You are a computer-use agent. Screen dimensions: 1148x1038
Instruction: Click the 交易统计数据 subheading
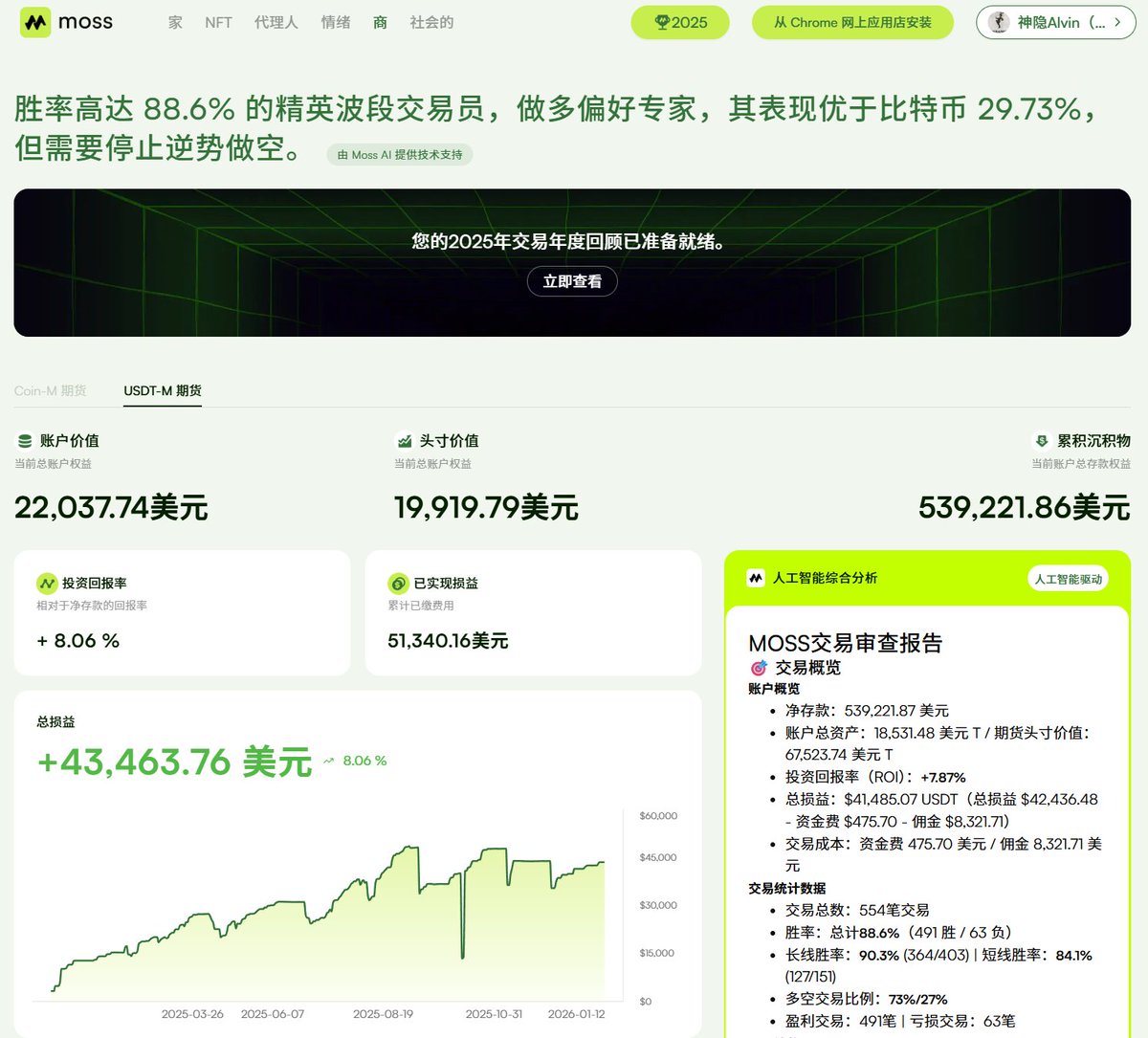pyautogui.click(x=786, y=888)
